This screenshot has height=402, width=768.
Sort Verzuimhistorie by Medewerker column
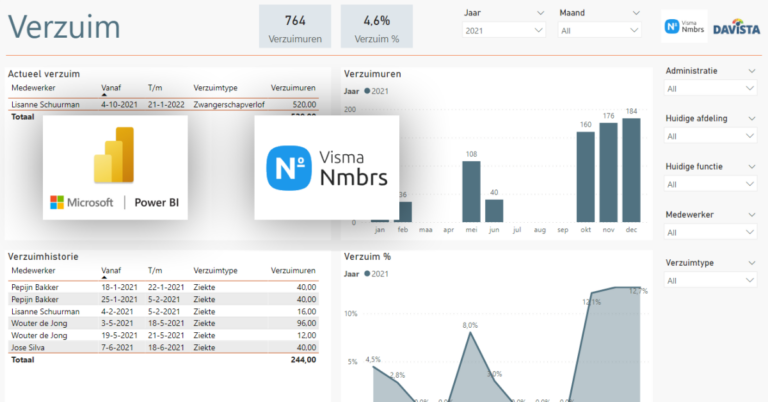[33, 271]
